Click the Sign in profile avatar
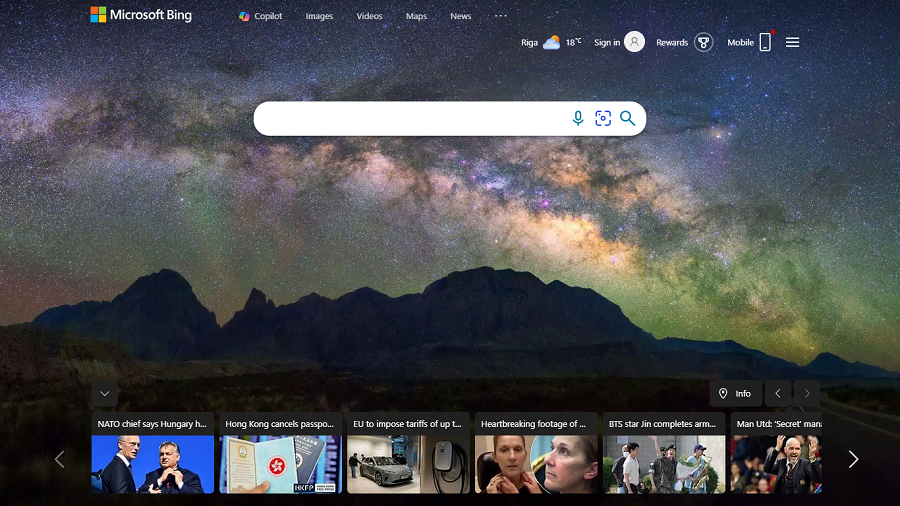This screenshot has height=506, width=900. coord(634,42)
